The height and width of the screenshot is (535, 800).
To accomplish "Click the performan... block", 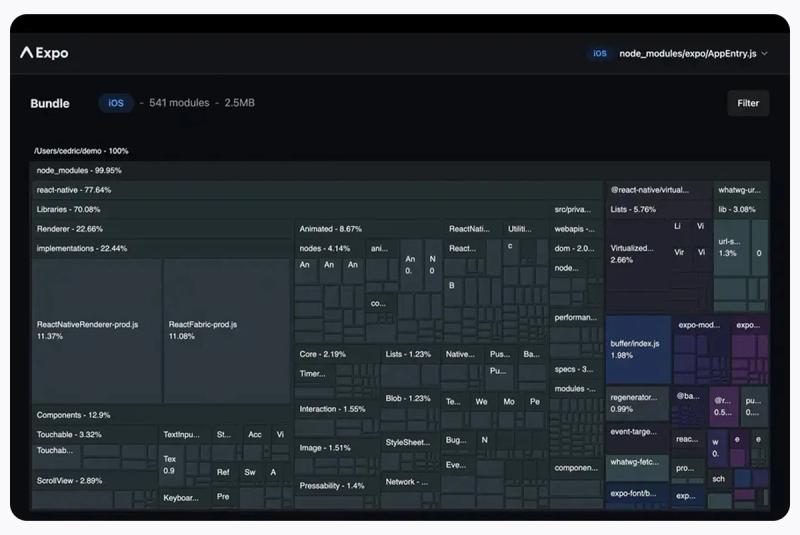I will tap(576, 317).
